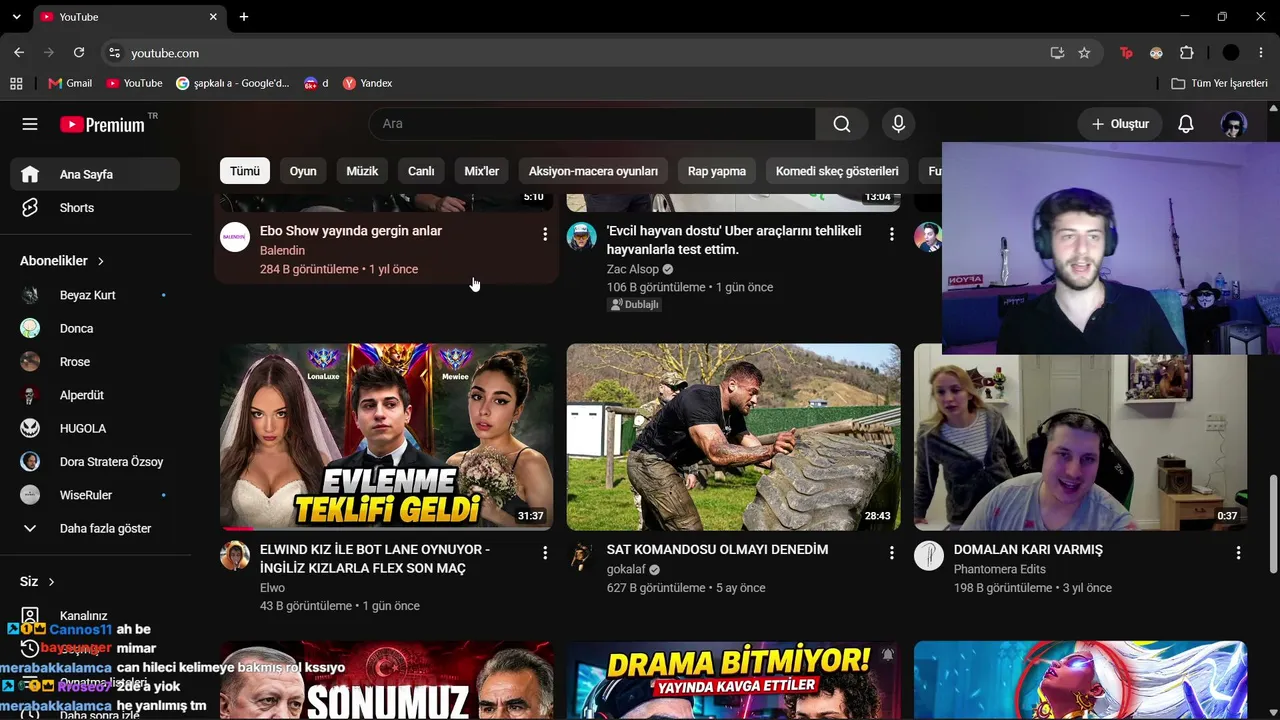Select the Aksiyon-macera oyunları chip
Screen dimensions: 1280x720
(x=593, y=171)
